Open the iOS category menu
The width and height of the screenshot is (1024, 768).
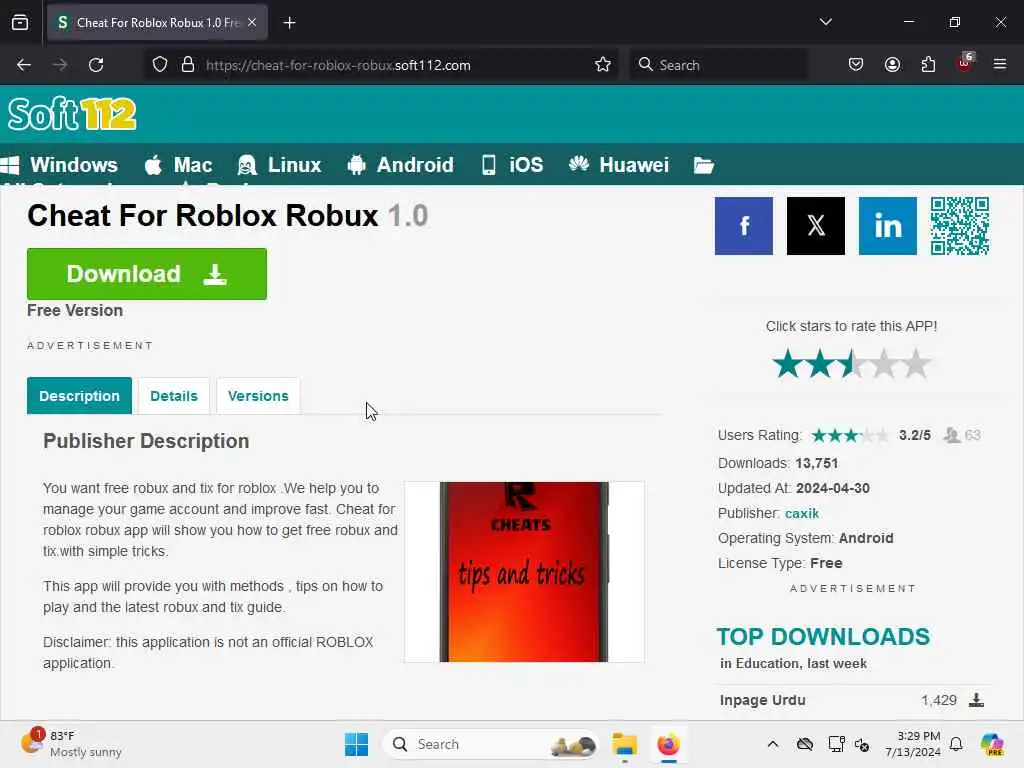[x=513, y=165]
